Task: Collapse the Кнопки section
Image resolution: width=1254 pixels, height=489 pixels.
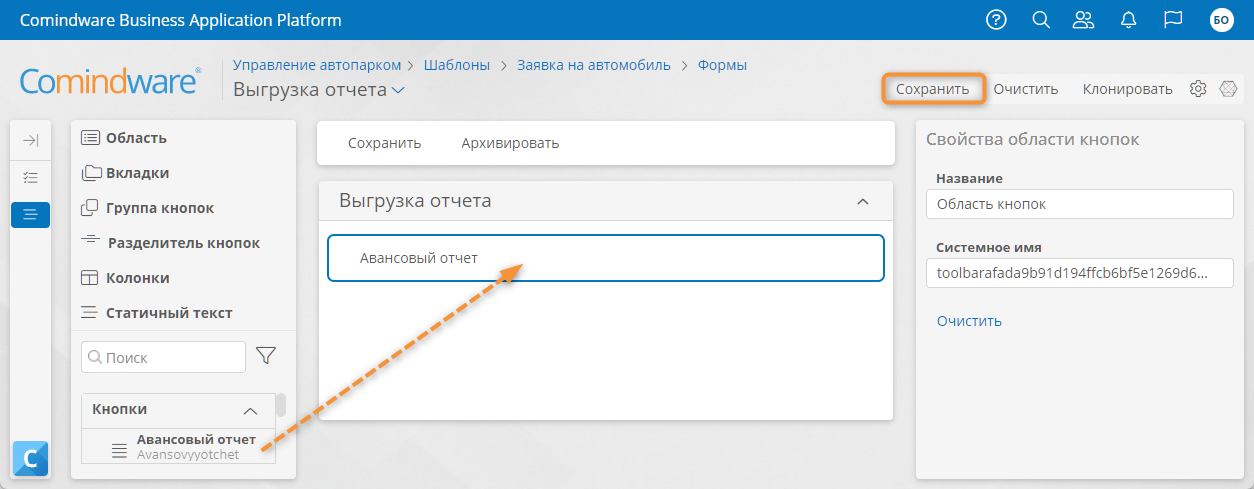Action: click(x=251, y=410)
